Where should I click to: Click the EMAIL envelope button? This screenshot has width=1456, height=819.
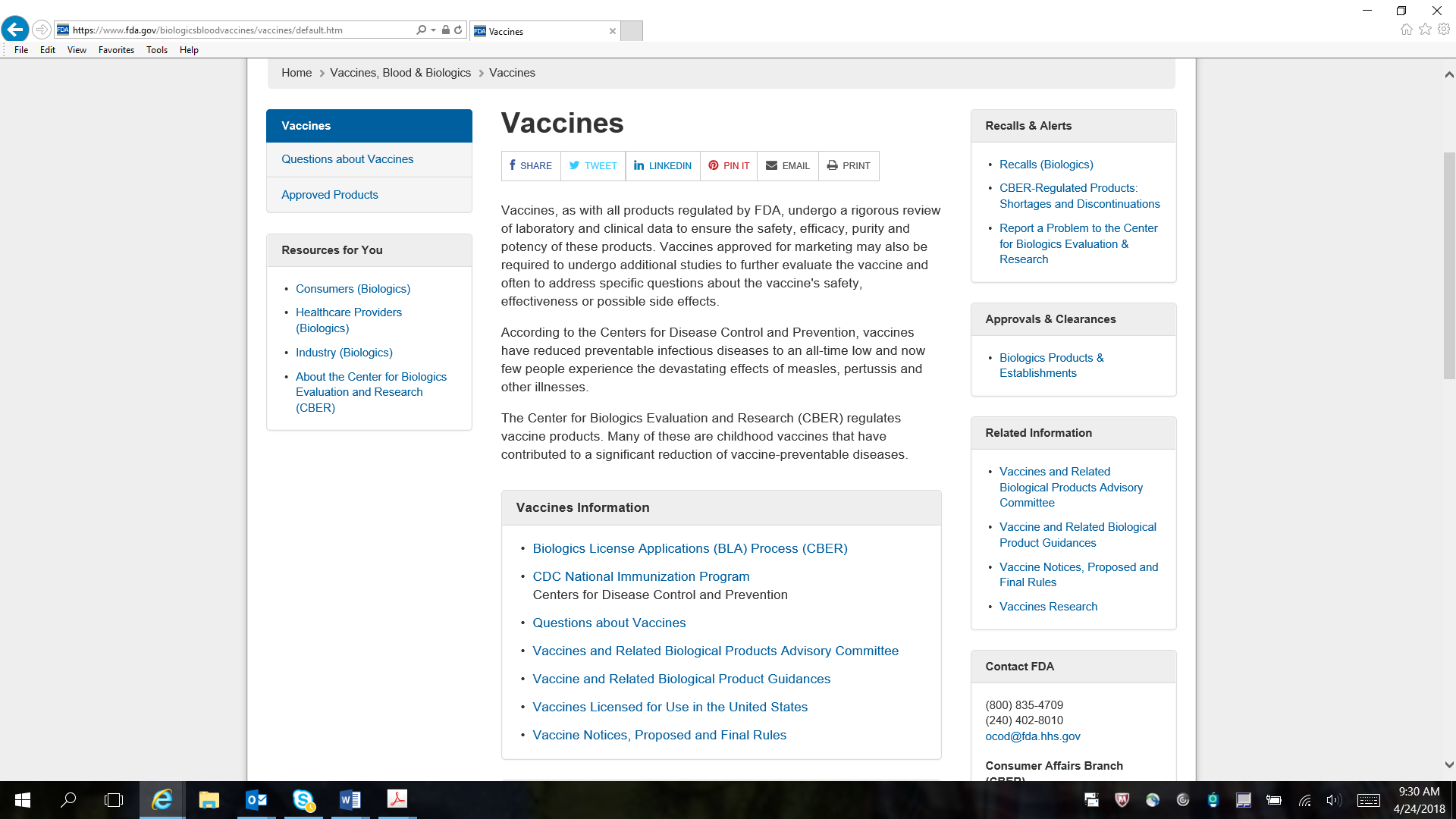(x=788, y=165)
